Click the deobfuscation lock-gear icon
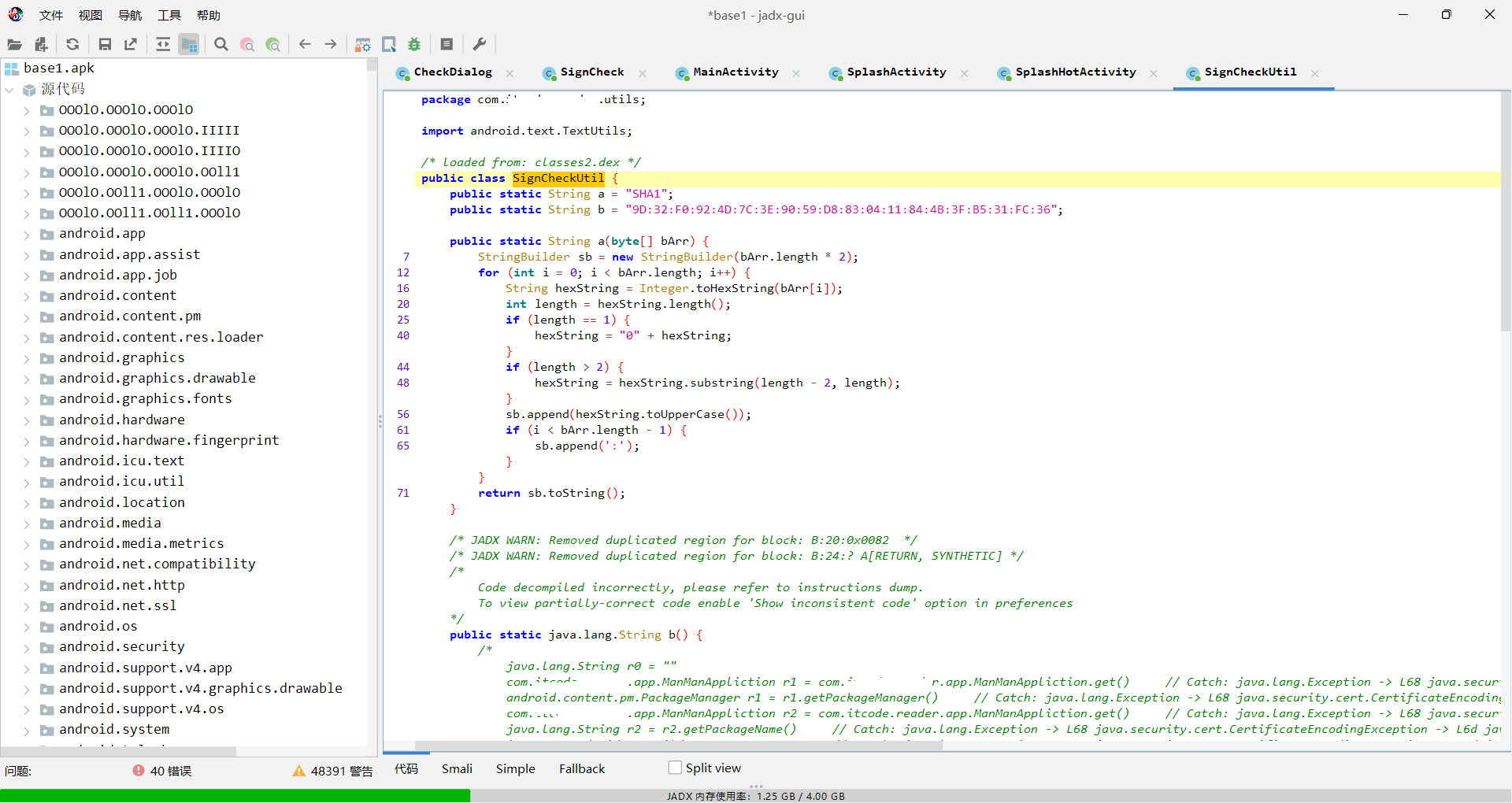 362,45
